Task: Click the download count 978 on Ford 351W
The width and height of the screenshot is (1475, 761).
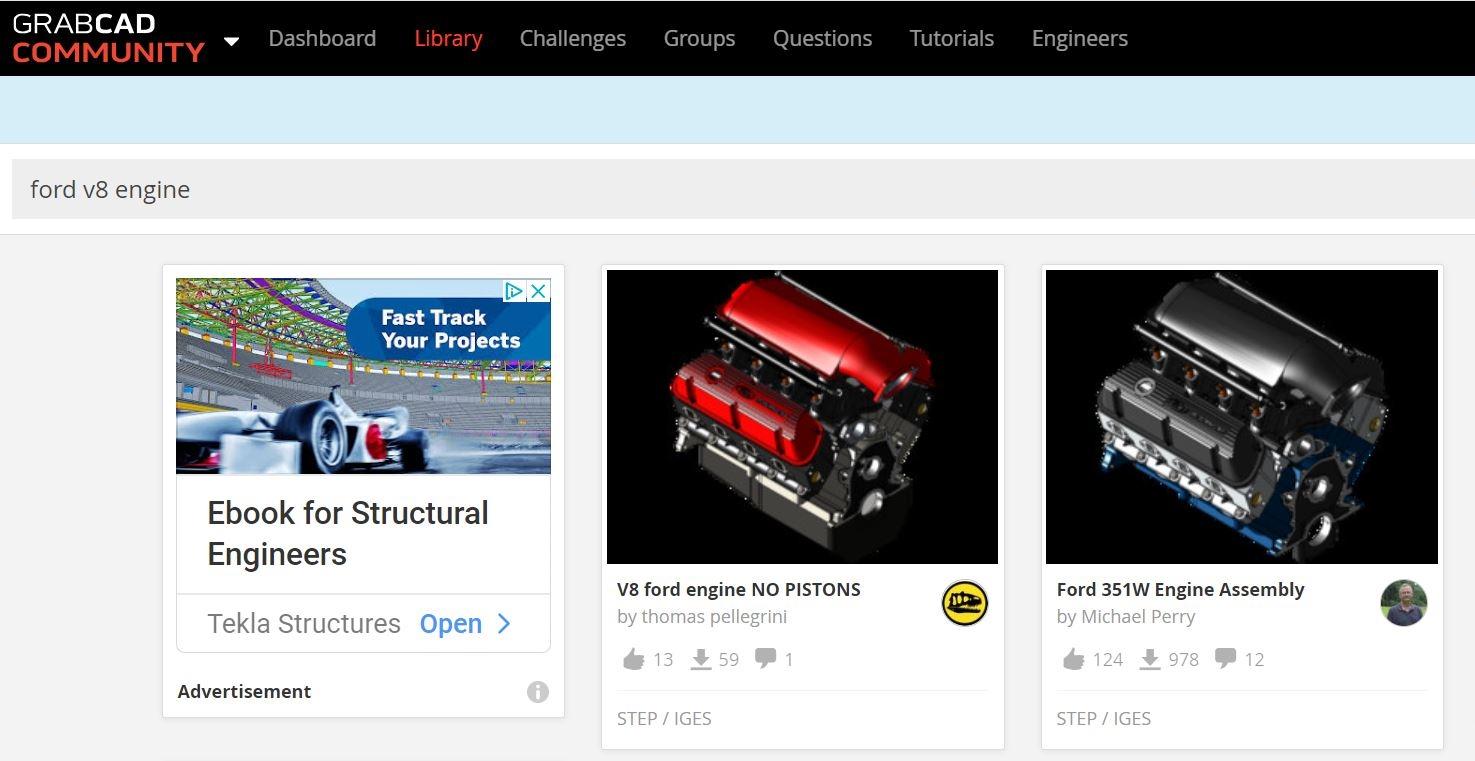Action: tap(1183, 659)
